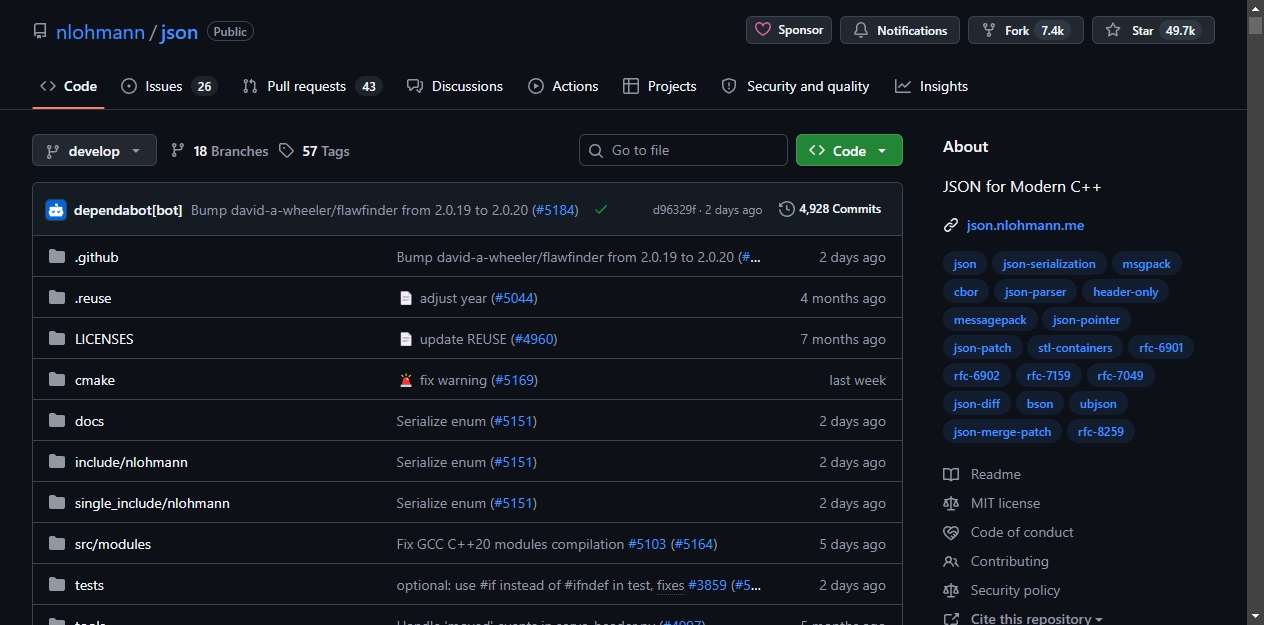View the 57 Tags link
Screen dimensions: 1264x625
314,151
